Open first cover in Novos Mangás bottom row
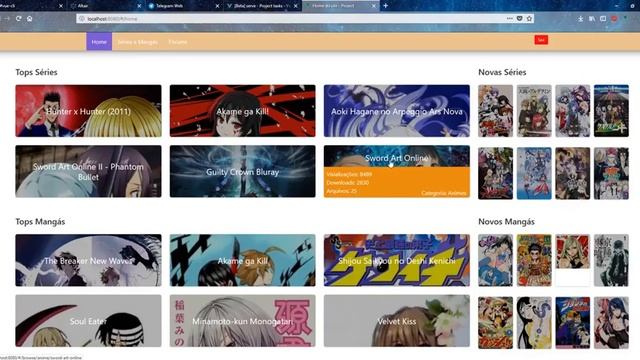Viewport: 640px width, 360px height. pos(496,322)
